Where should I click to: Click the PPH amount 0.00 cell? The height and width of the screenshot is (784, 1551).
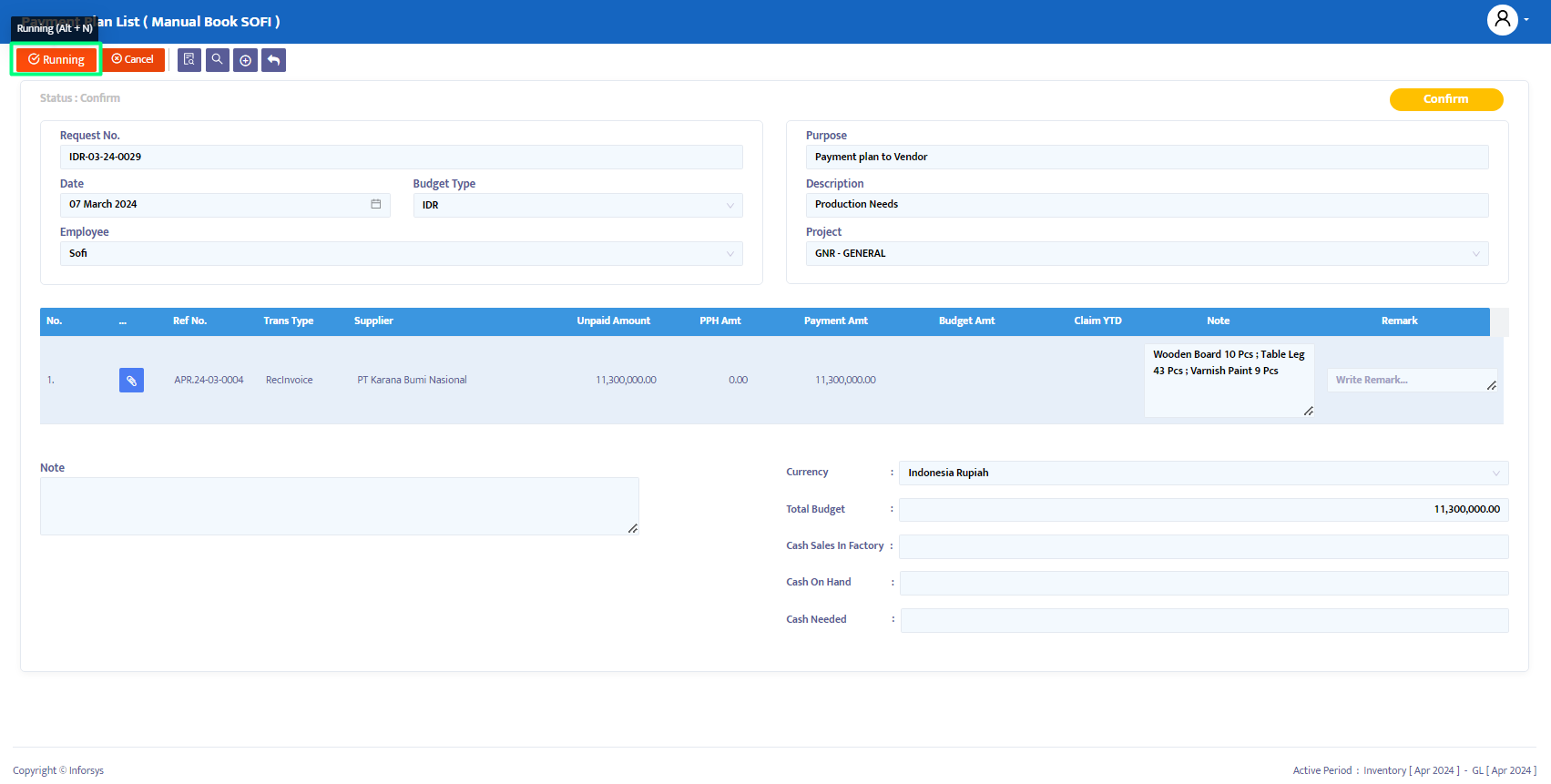tap(739, 380)
